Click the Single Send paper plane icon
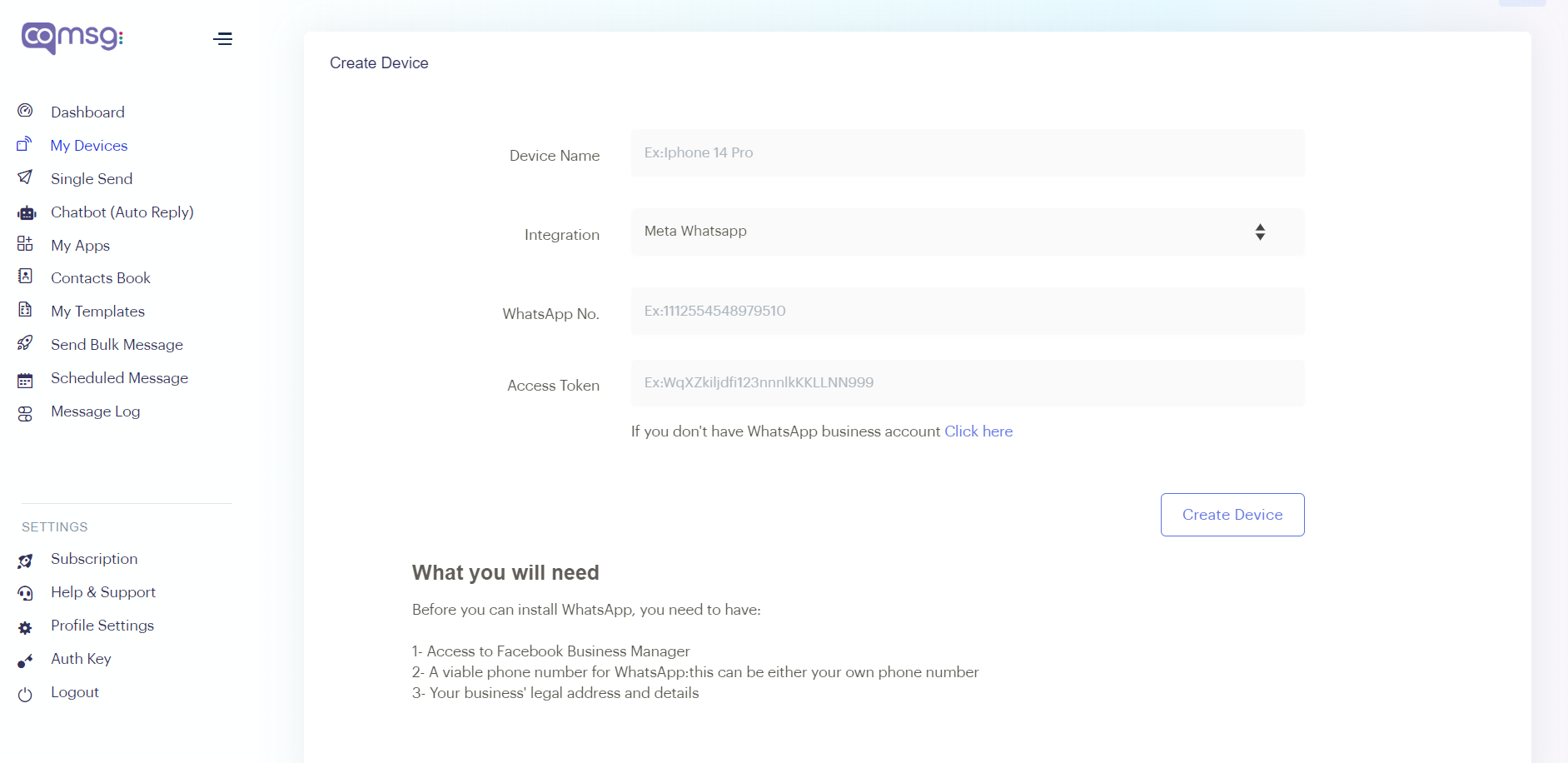 tap(25, 177)
